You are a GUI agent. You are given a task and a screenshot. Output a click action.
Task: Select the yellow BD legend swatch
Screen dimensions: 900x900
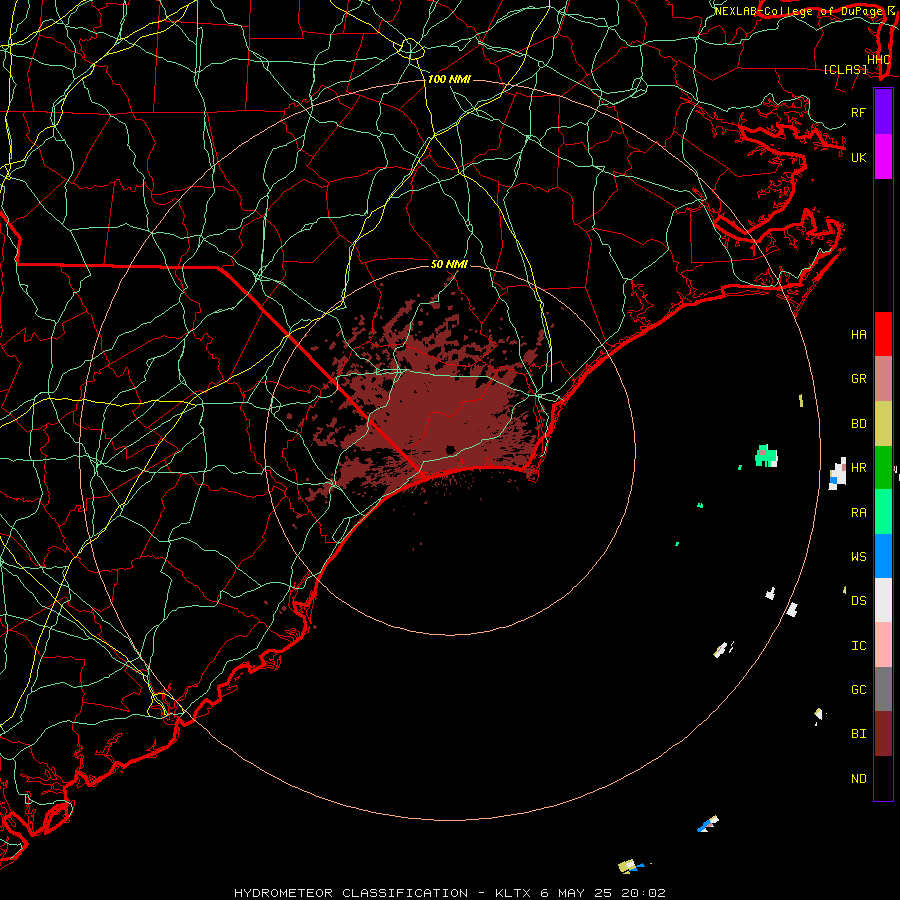883,424
